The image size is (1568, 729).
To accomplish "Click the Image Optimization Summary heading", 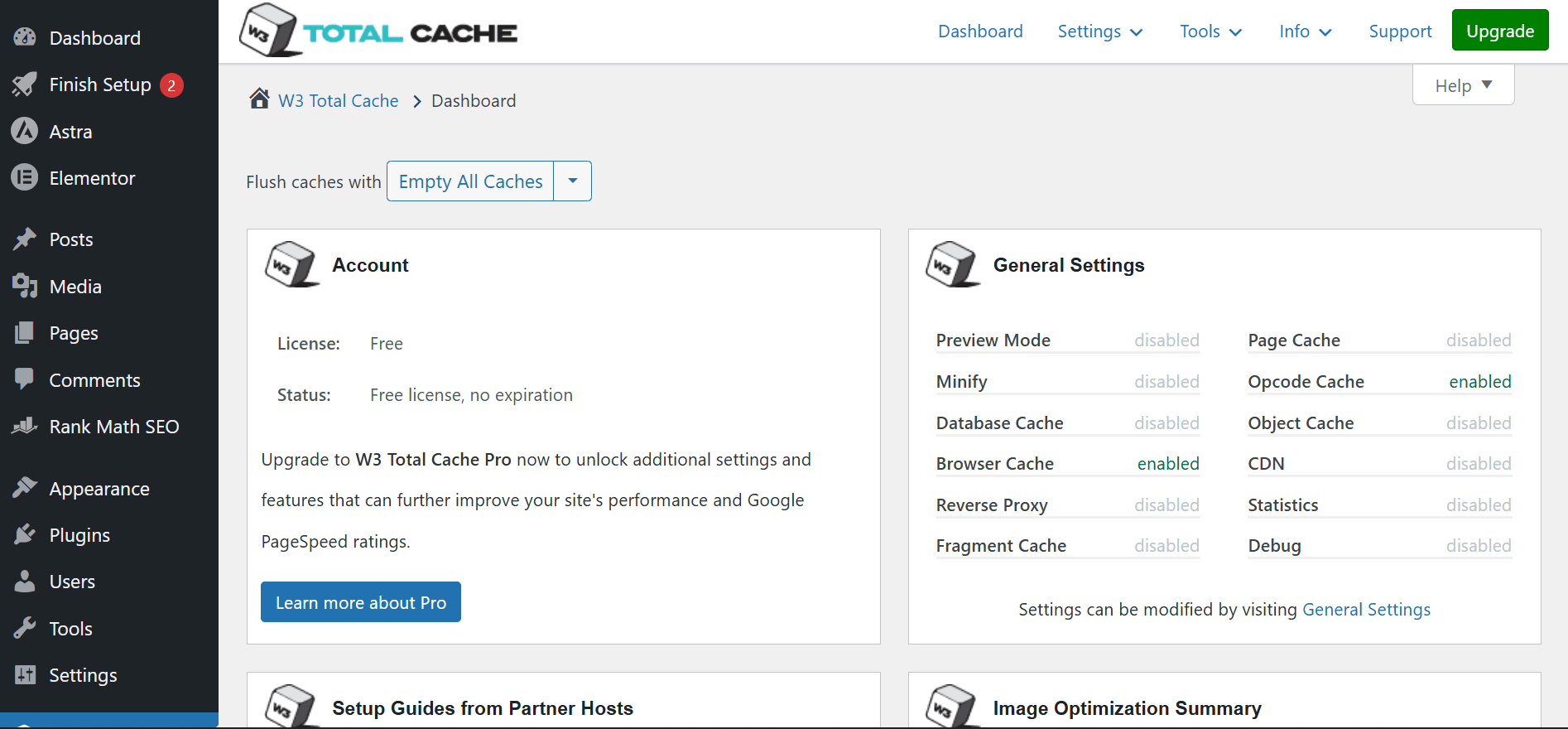I will [x=1127, y=708].
